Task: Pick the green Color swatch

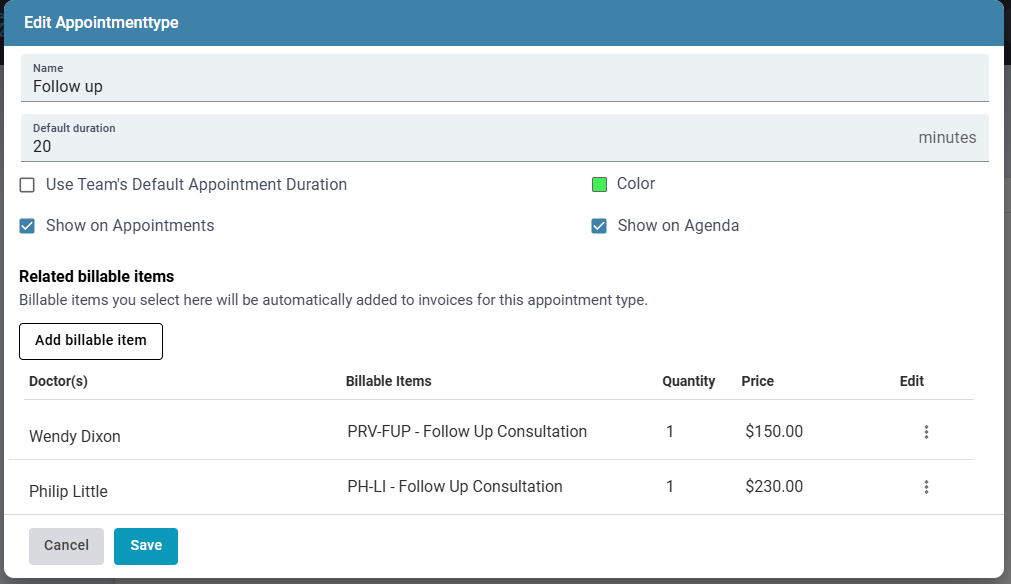Action: [x=600, y=185]
